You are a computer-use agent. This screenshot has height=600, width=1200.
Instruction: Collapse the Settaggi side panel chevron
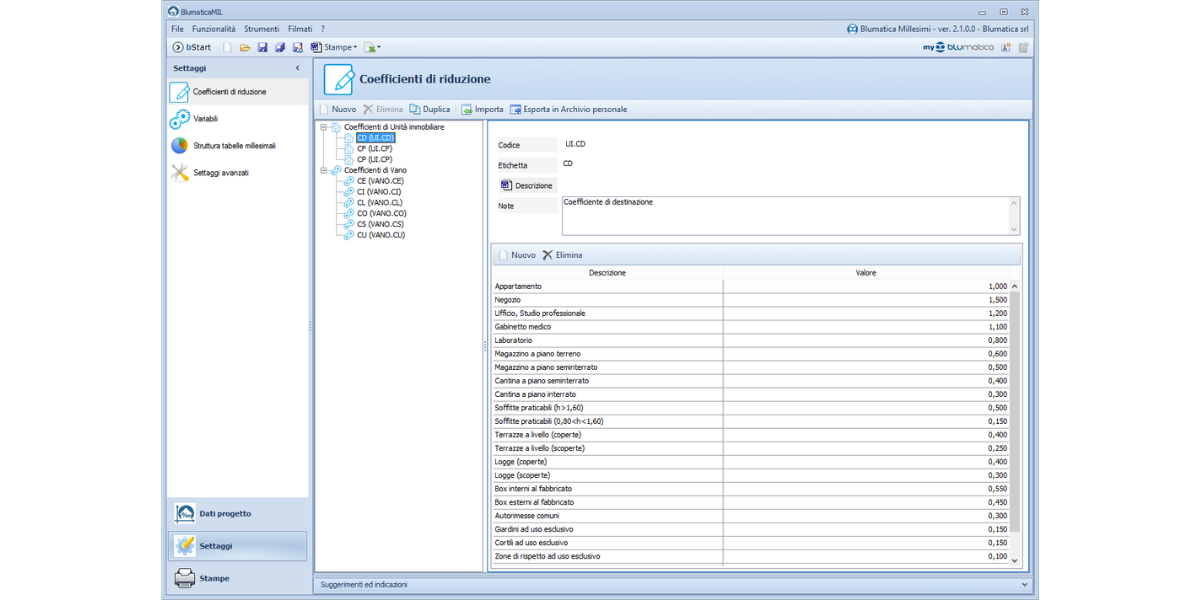coord(297,68)
